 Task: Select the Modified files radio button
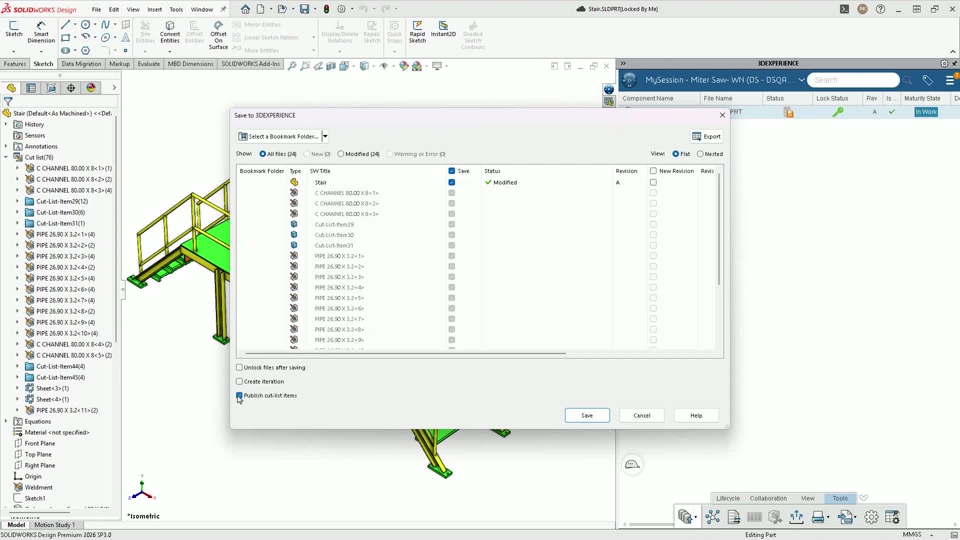(340, 154)
